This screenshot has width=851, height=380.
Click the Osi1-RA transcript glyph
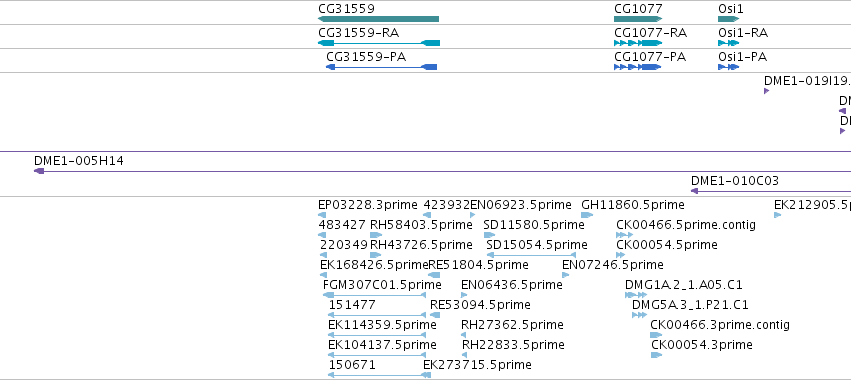(x=728, y=43)
